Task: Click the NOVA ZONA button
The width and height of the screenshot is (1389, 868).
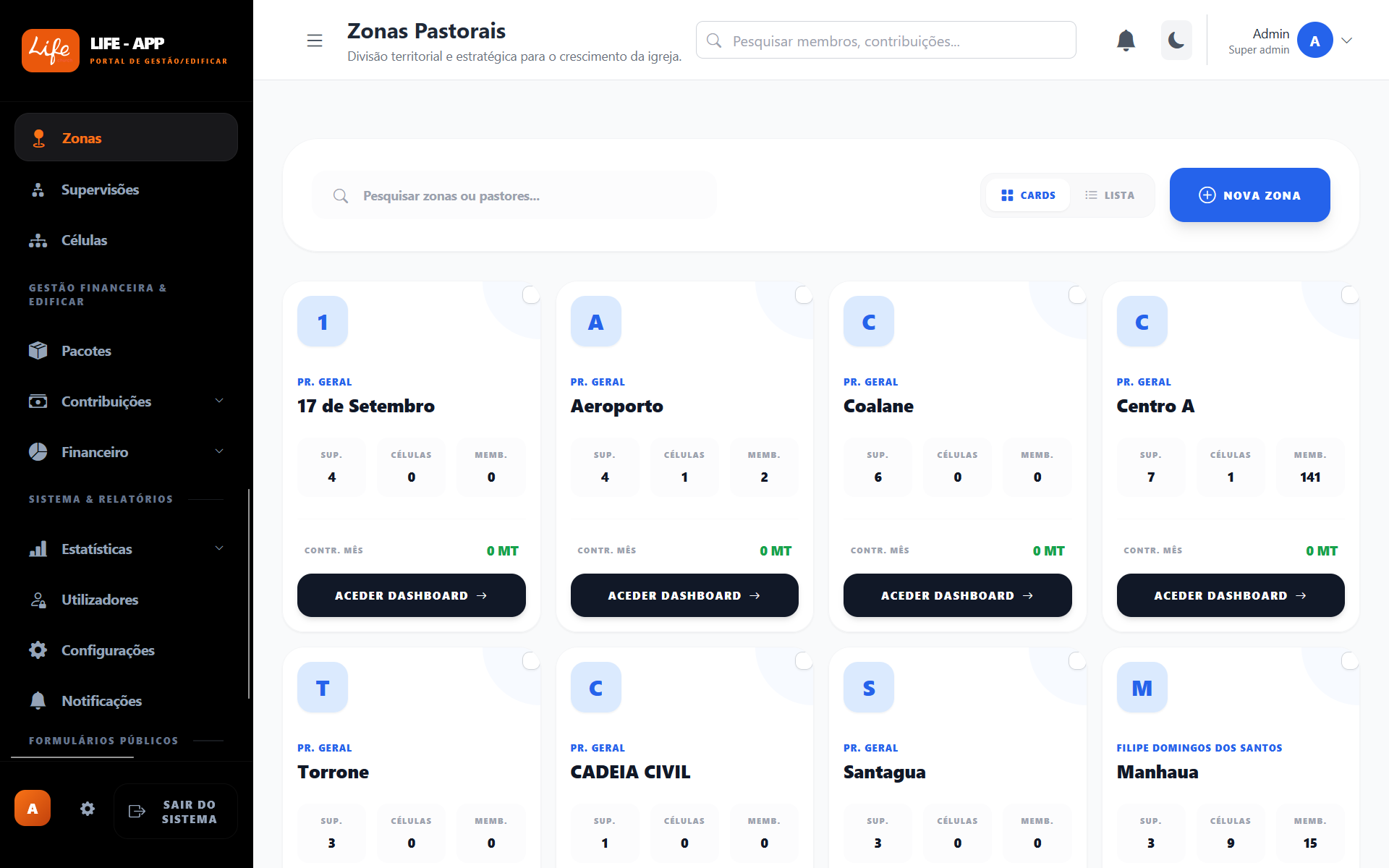Action: pos(1249,195)
